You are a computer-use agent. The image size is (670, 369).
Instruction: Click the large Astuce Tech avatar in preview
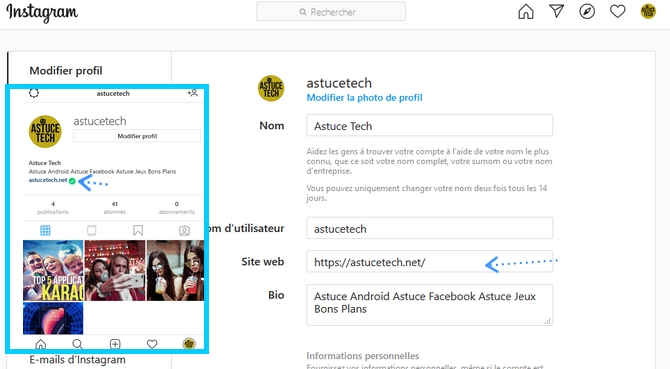[45, 132]
